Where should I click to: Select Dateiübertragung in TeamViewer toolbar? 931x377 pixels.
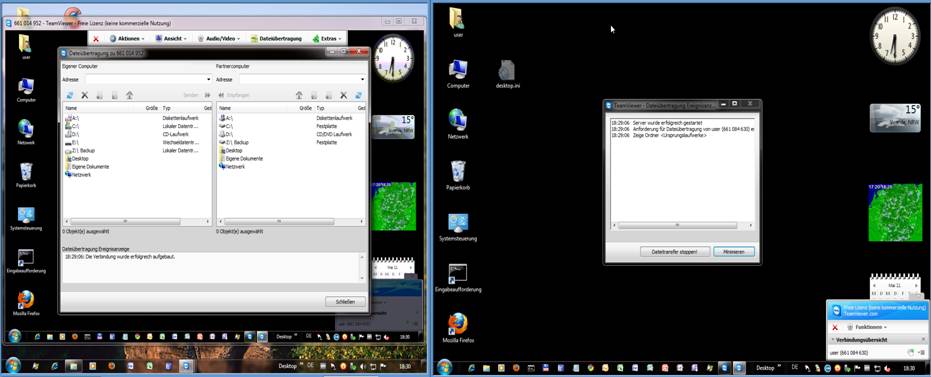point(277,39)
